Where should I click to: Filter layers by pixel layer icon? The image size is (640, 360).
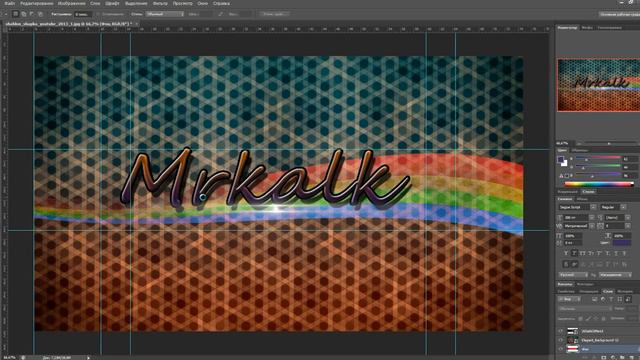click(595, 299)
